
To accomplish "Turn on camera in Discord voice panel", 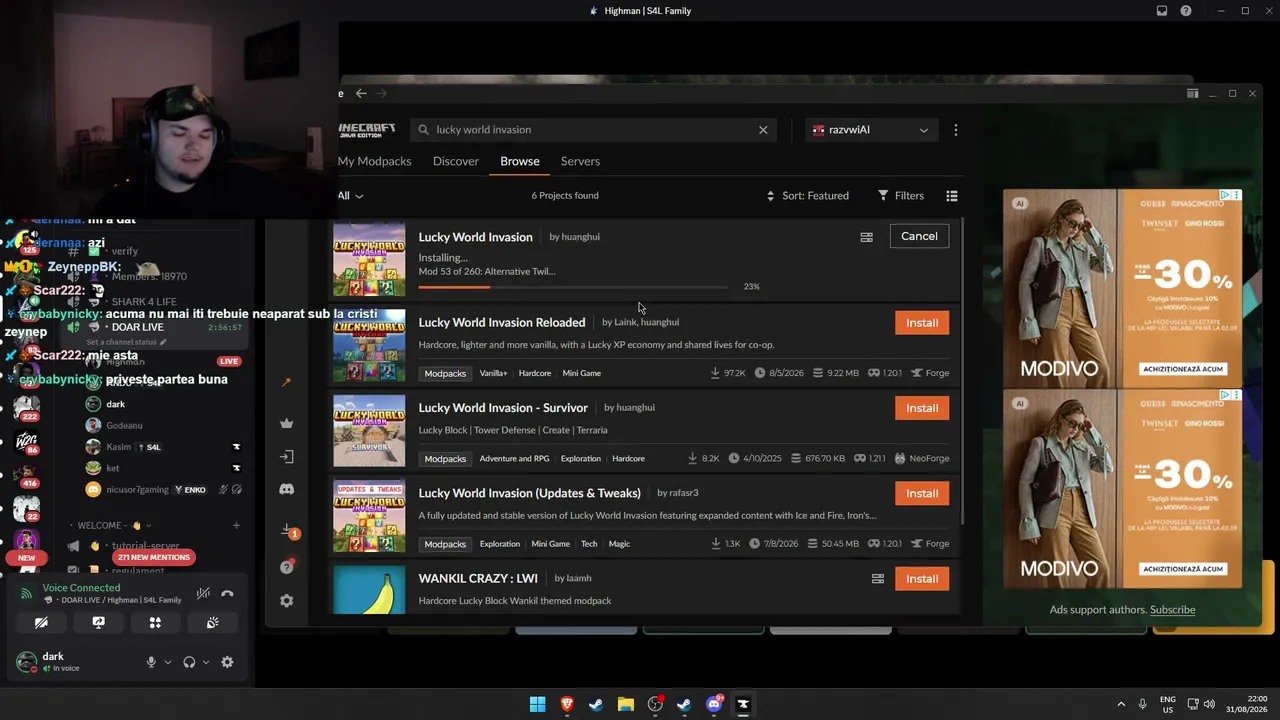I will [x=41, y=623].
